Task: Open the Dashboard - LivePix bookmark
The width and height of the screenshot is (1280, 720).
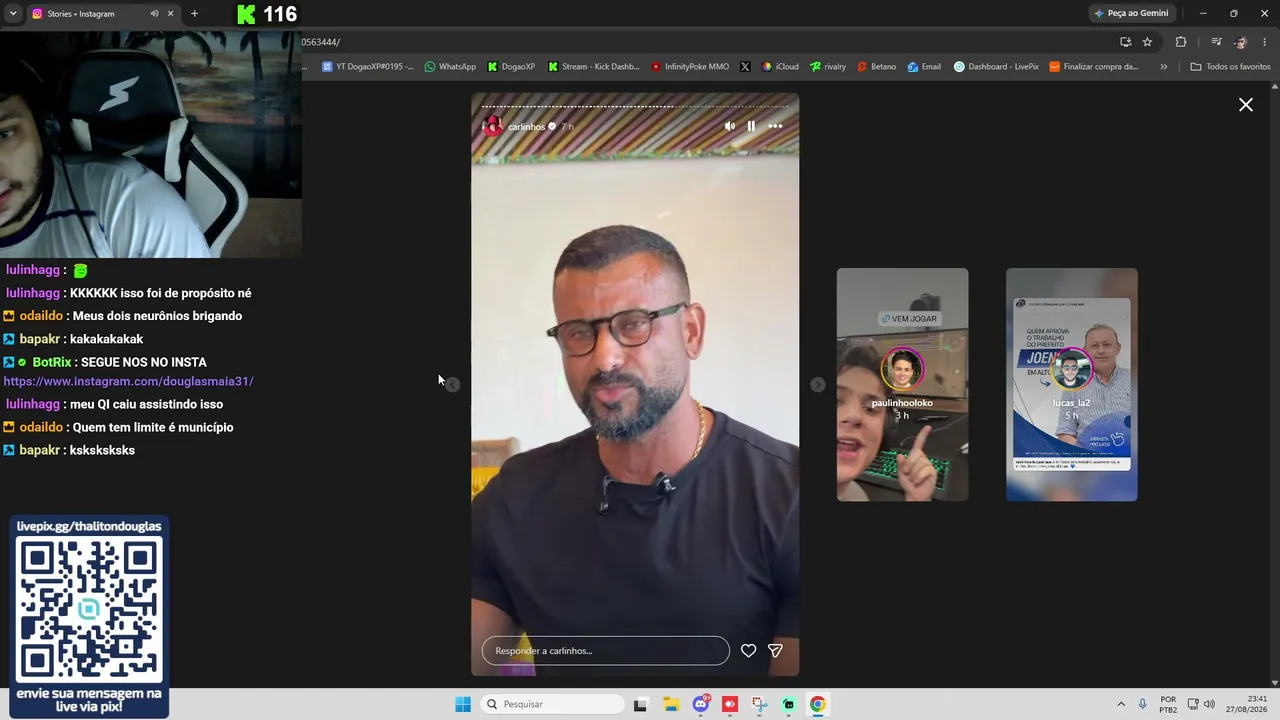Action: click(996, 67)
